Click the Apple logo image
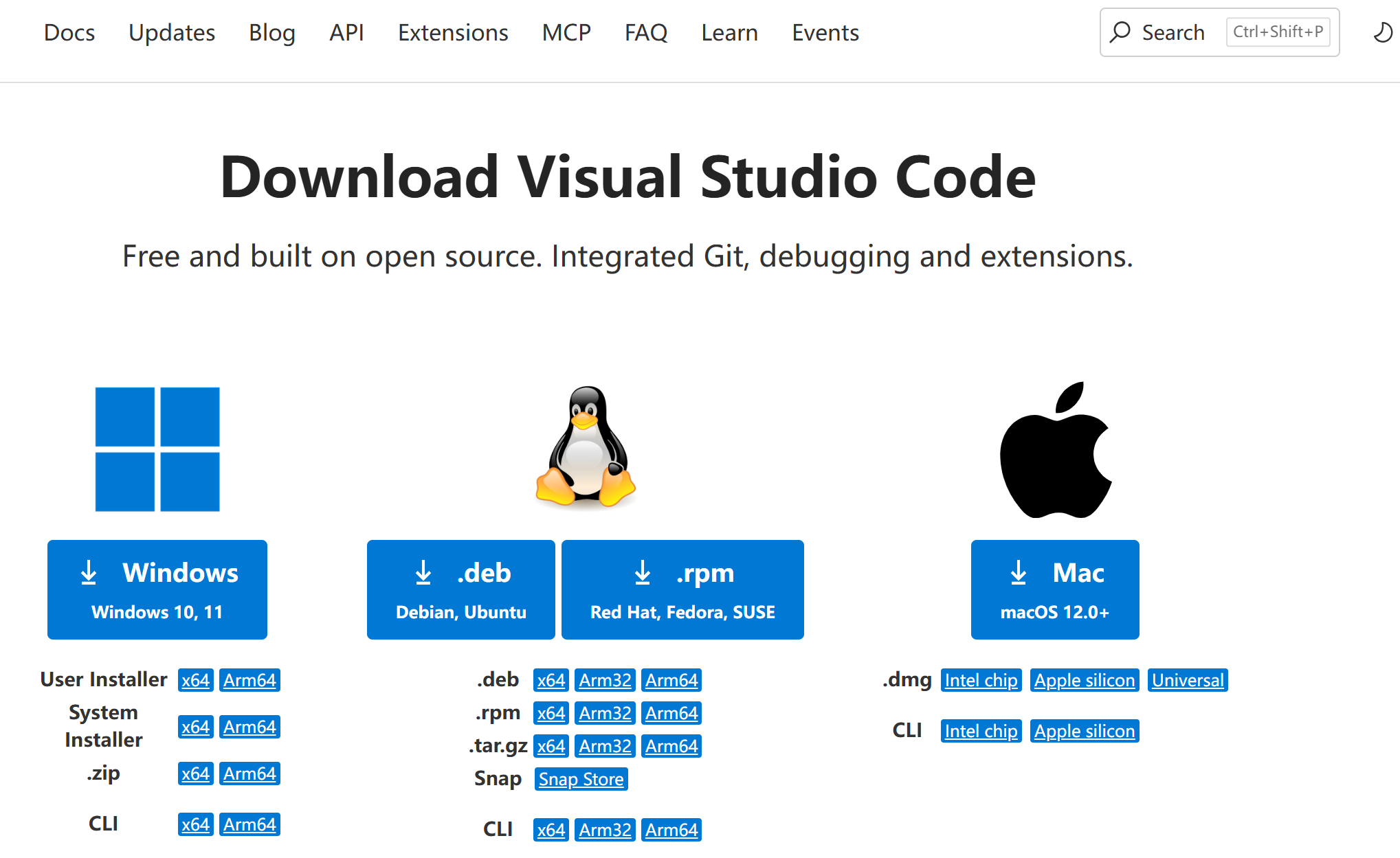The image size is (1400, 858). (1056, 450)
